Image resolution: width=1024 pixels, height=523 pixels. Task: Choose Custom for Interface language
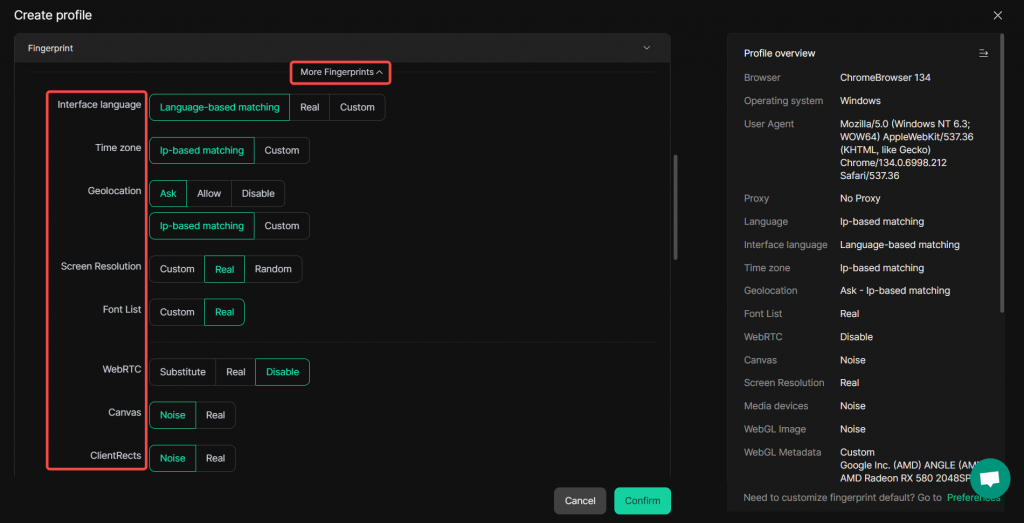tap(357, 107)
